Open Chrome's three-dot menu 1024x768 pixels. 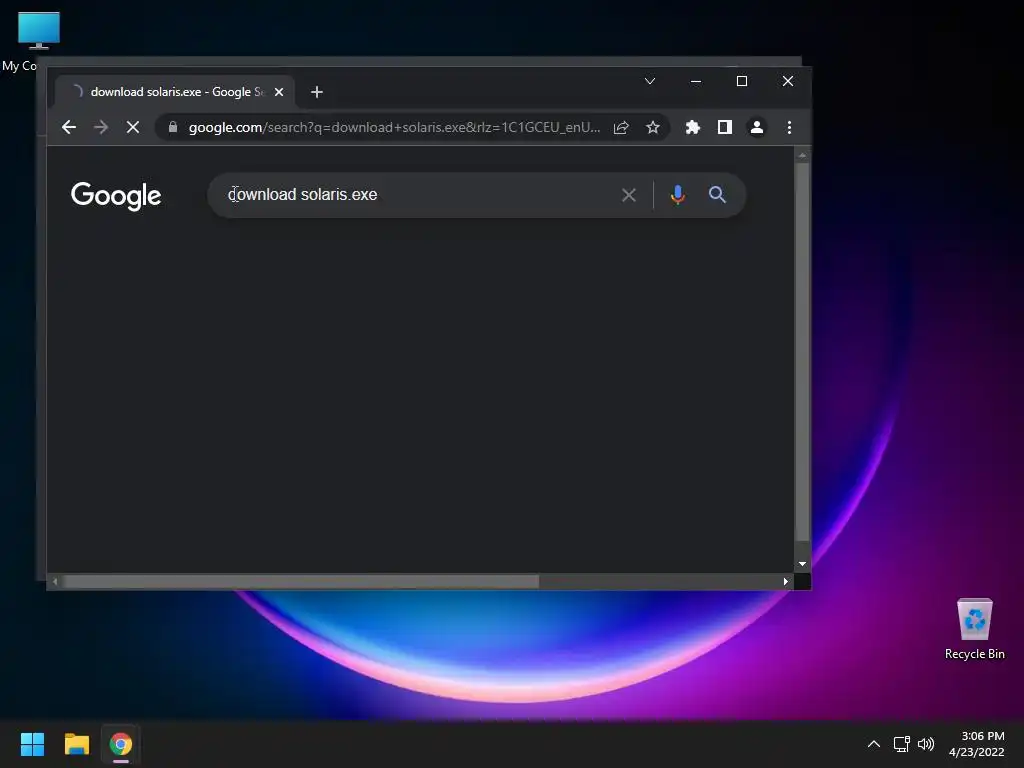pos(789,127)
